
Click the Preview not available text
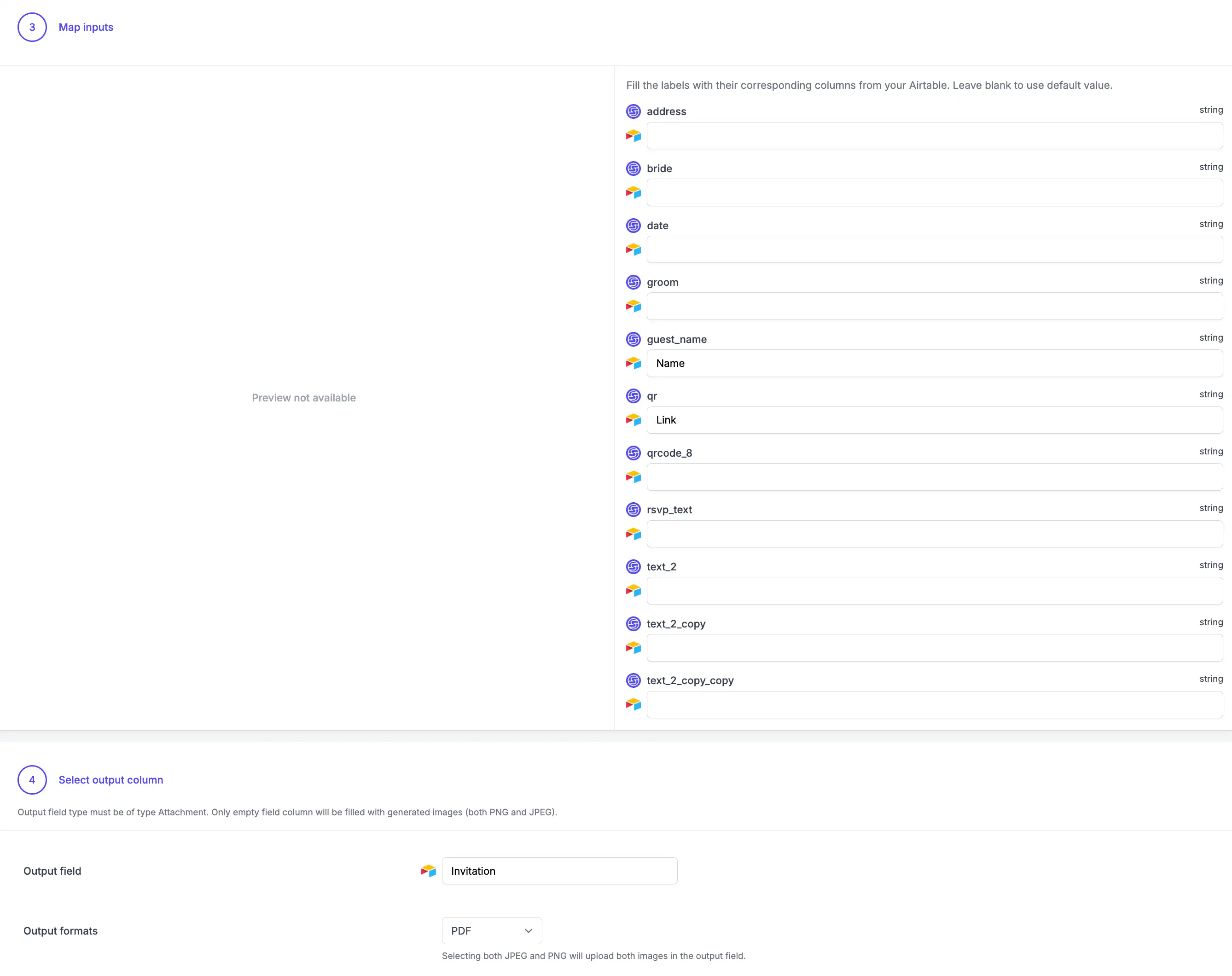pos(304,398)
